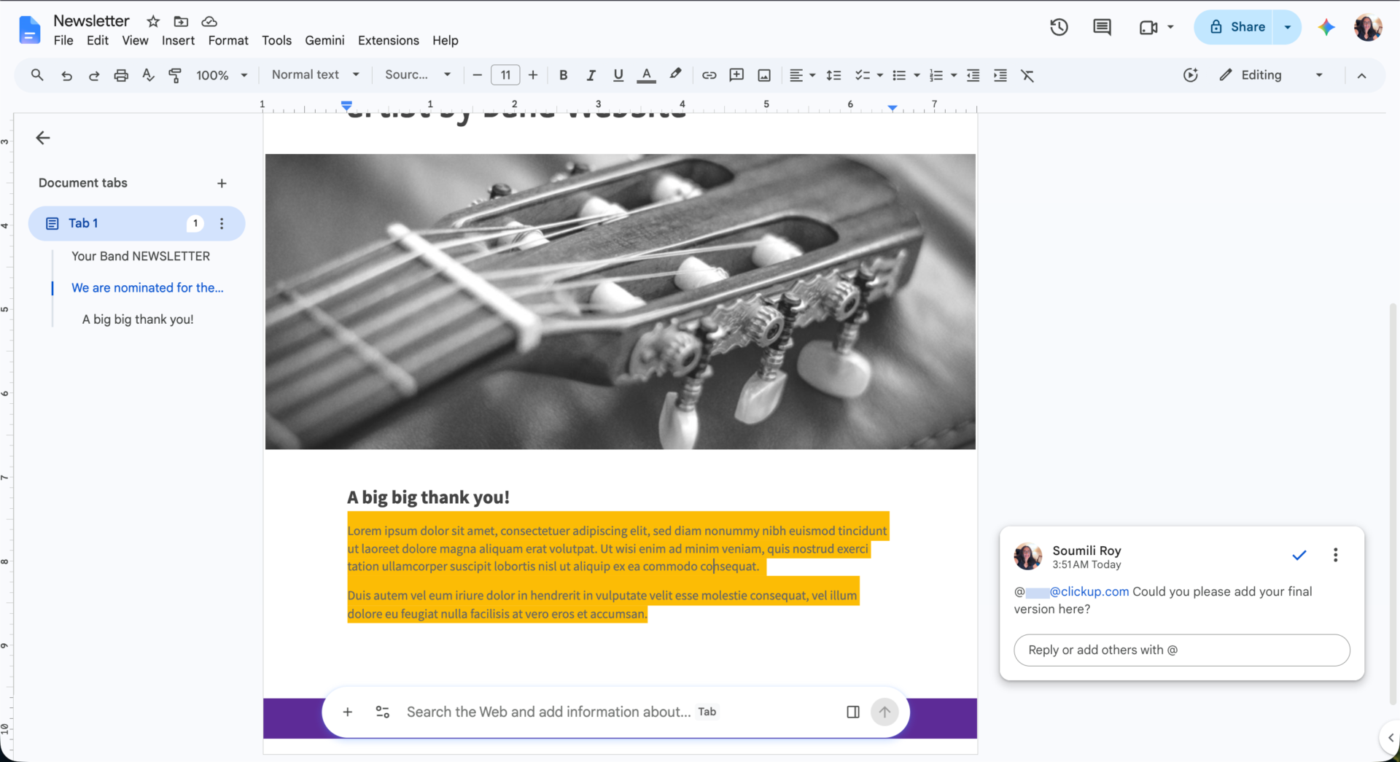Toggle bold formatting
The image size is (1400, 762).
pos(563,75)
